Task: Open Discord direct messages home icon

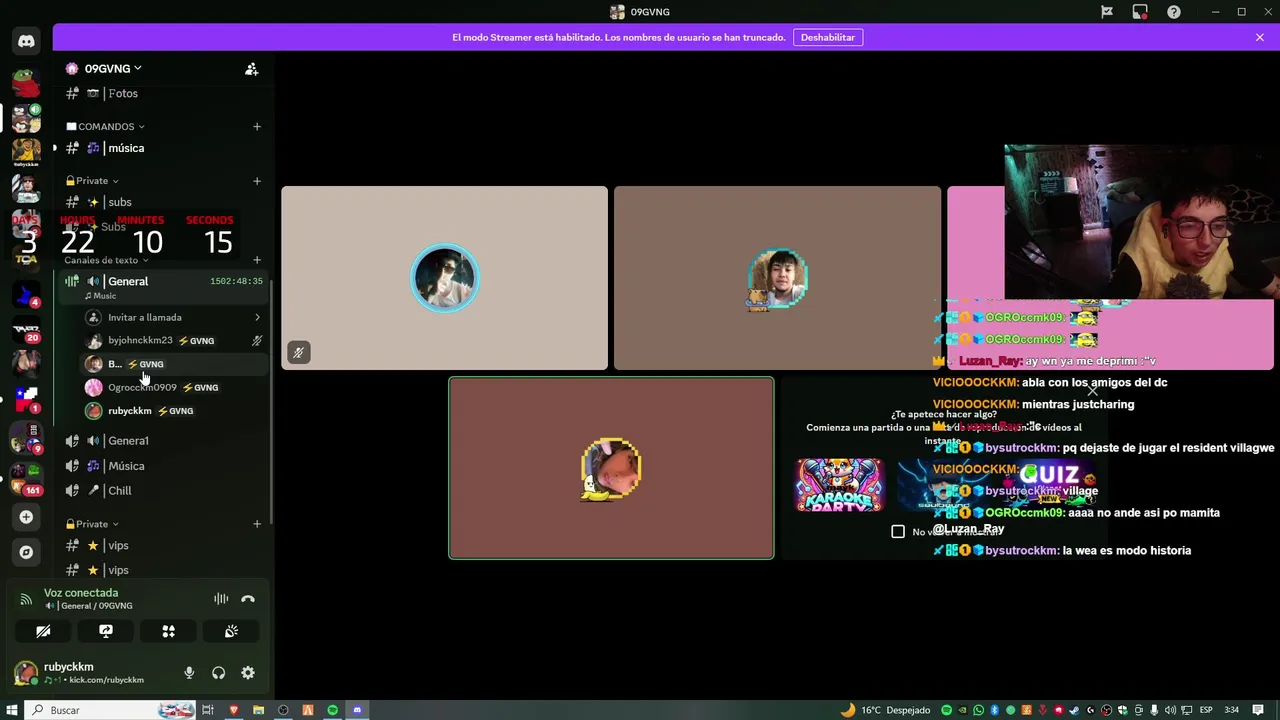Action: coord(26,41)
